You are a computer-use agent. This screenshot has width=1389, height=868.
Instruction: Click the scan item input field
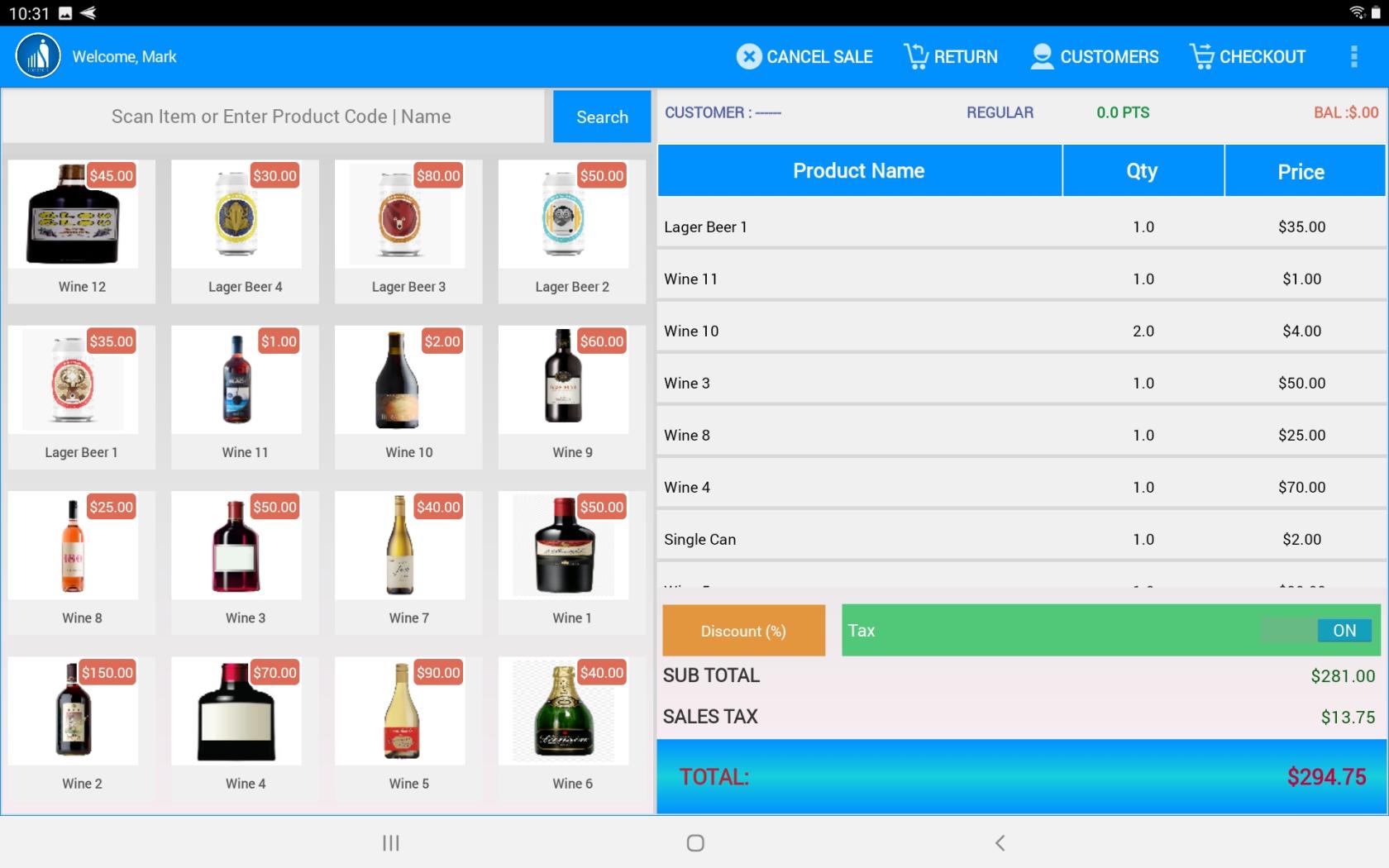tap(280, 117)
